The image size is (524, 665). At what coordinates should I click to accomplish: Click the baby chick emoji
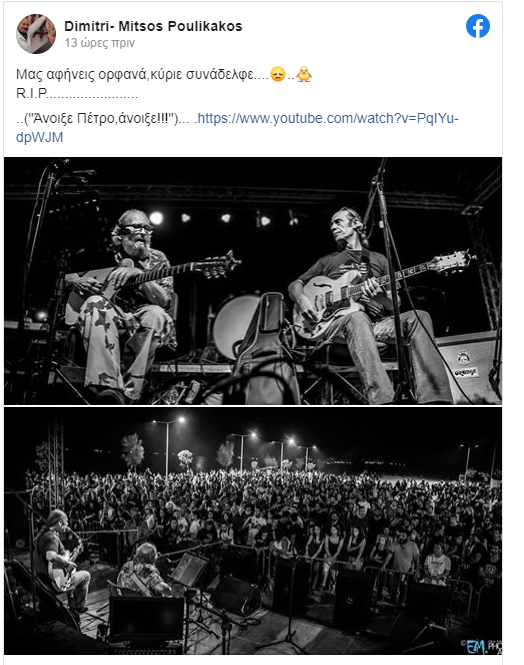[304, 75]
